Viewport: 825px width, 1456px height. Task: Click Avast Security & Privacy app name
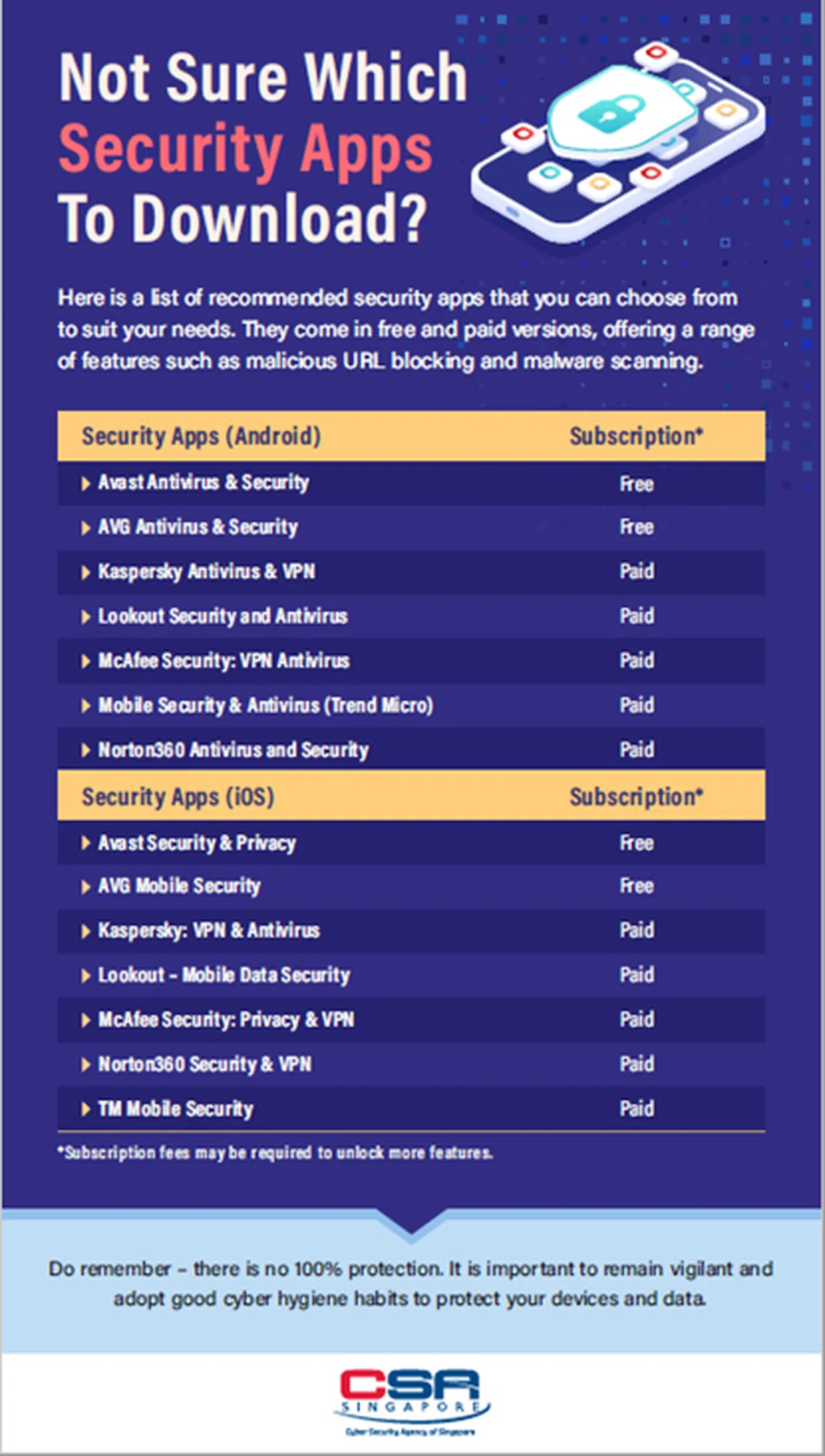197,843
